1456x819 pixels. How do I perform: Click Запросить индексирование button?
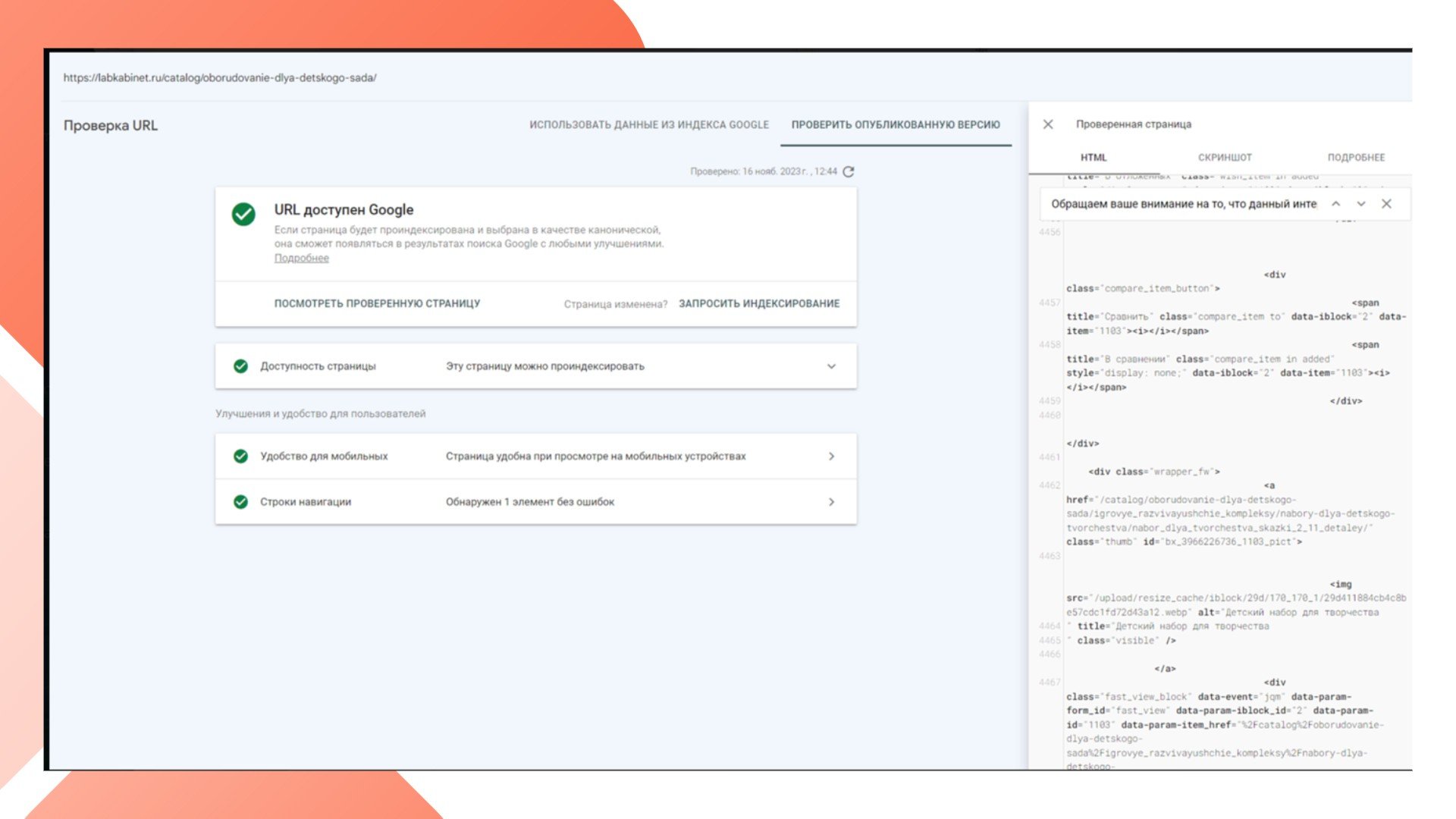tap(759, 303)
